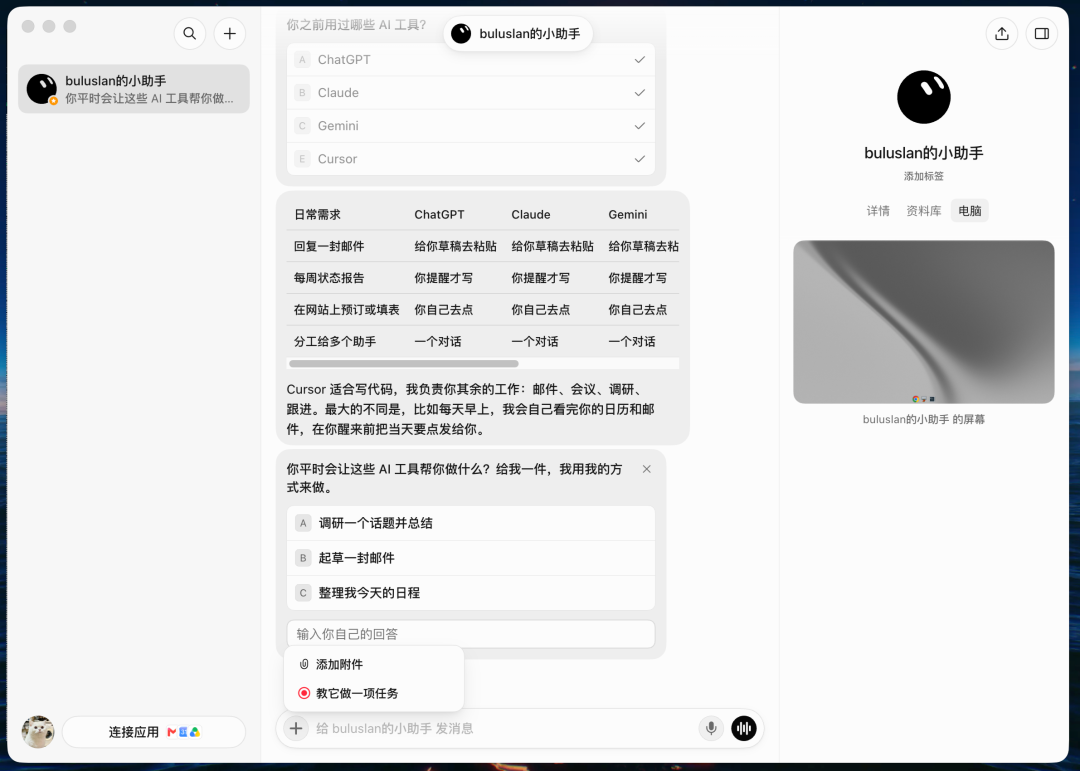1080x771 pixels.
Task: Open the assistant screen preview thumbnail
Action: pyautogui.click(x=924, y=322)
